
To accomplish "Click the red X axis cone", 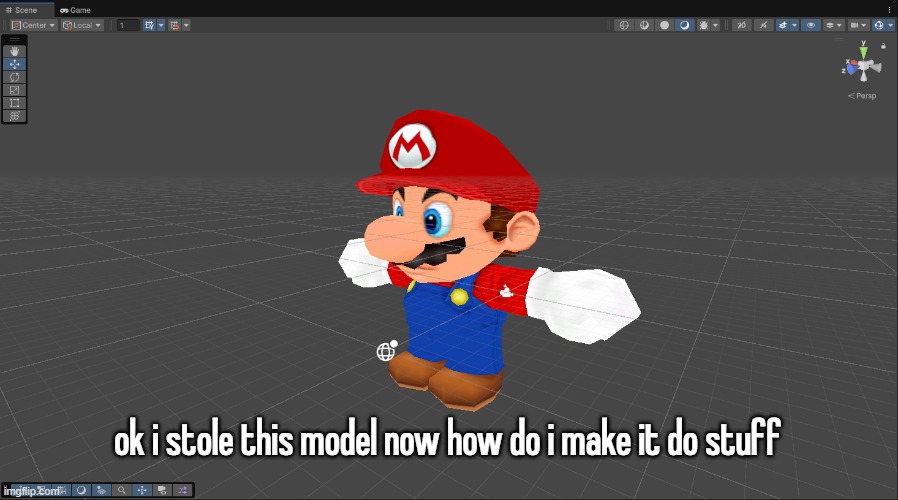I will tap(852, 64).
